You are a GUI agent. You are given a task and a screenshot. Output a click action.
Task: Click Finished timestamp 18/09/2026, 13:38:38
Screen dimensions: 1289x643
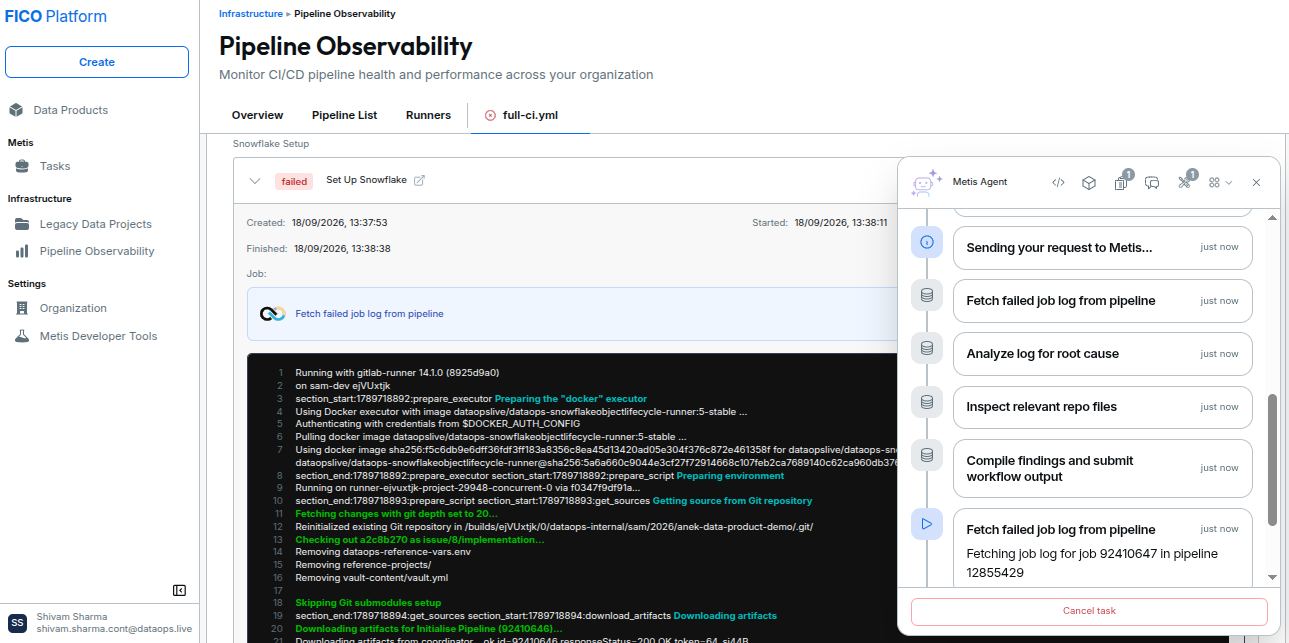[342, 248]
